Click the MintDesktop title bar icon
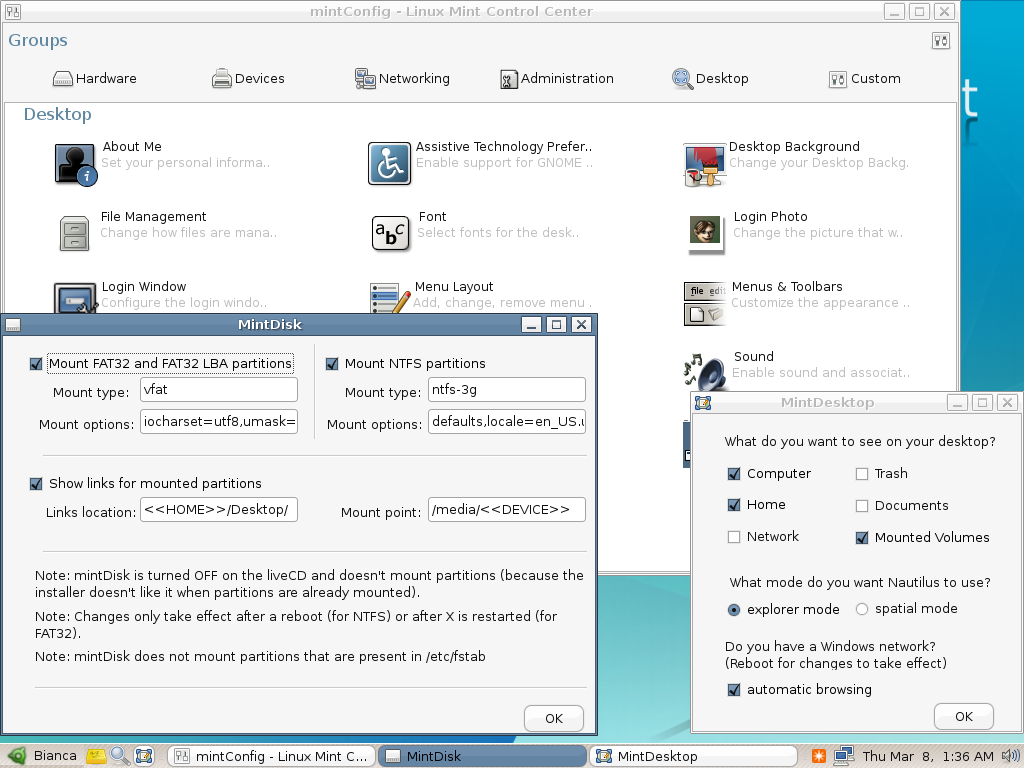Screen dimensions: 1024x768 (703, 402)
